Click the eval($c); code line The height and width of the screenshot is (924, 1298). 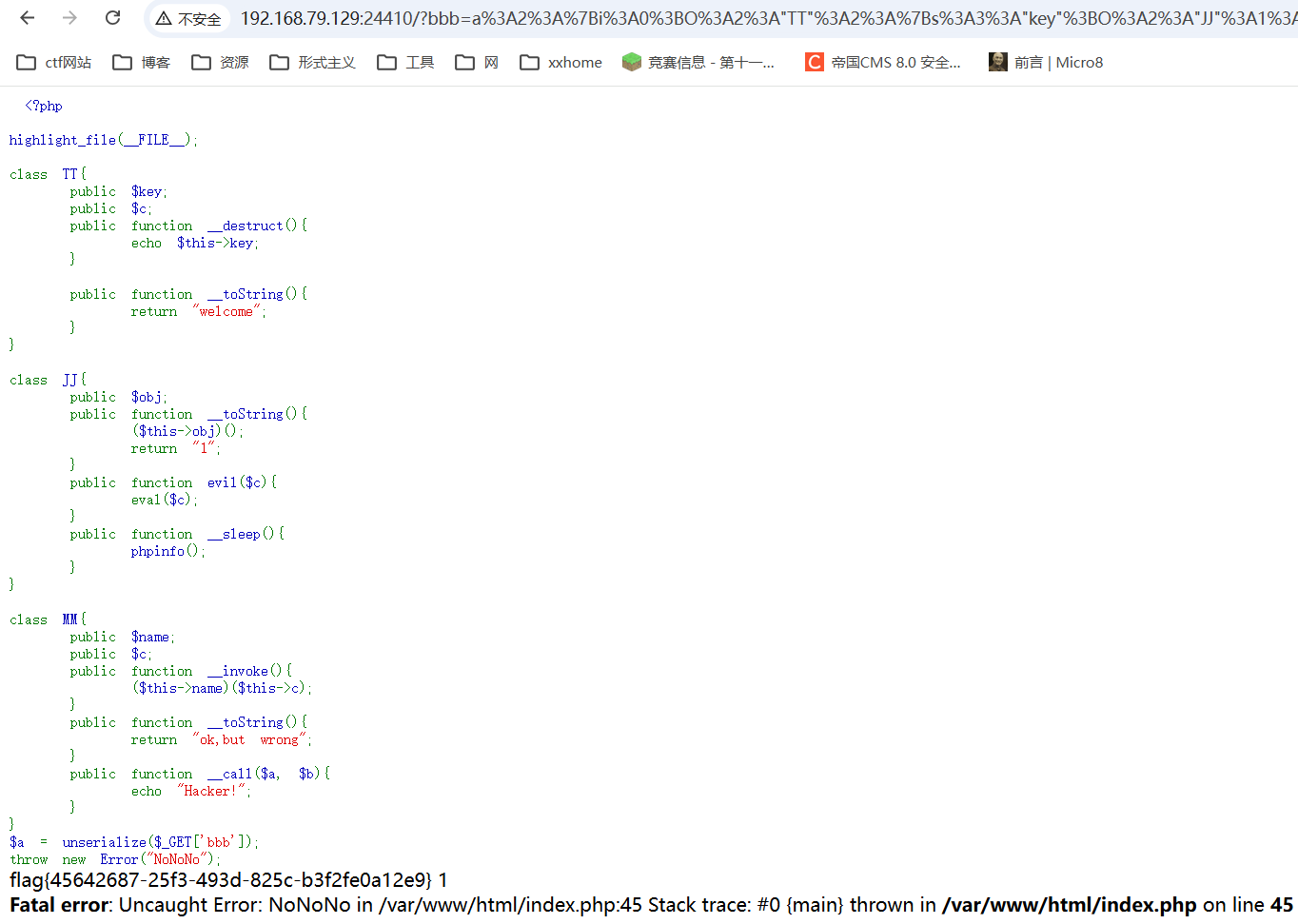point(164,500)
